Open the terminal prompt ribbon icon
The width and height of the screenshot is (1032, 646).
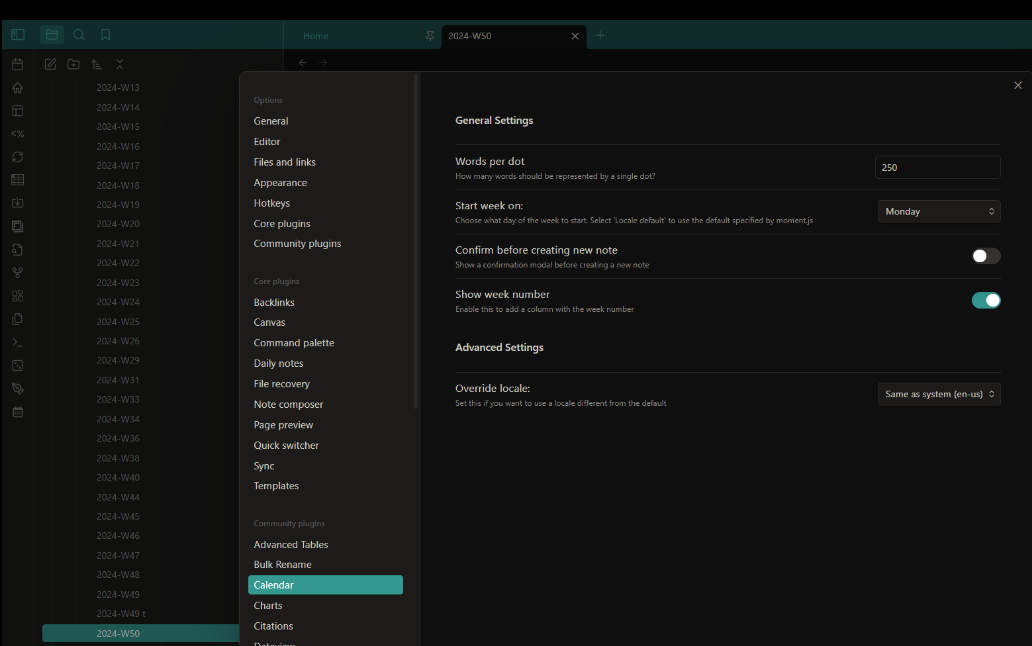18,342
